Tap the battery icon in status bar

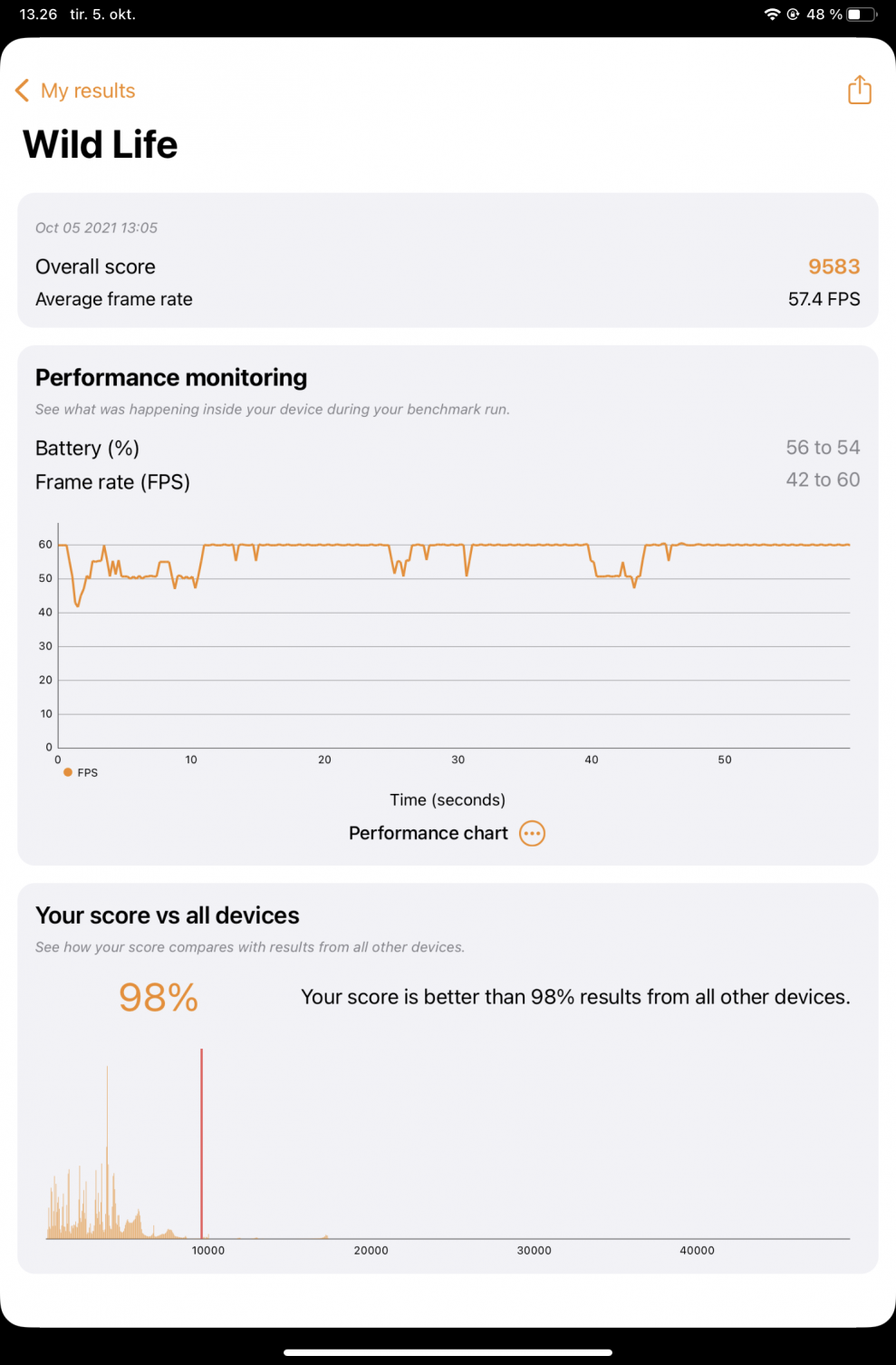862,15
